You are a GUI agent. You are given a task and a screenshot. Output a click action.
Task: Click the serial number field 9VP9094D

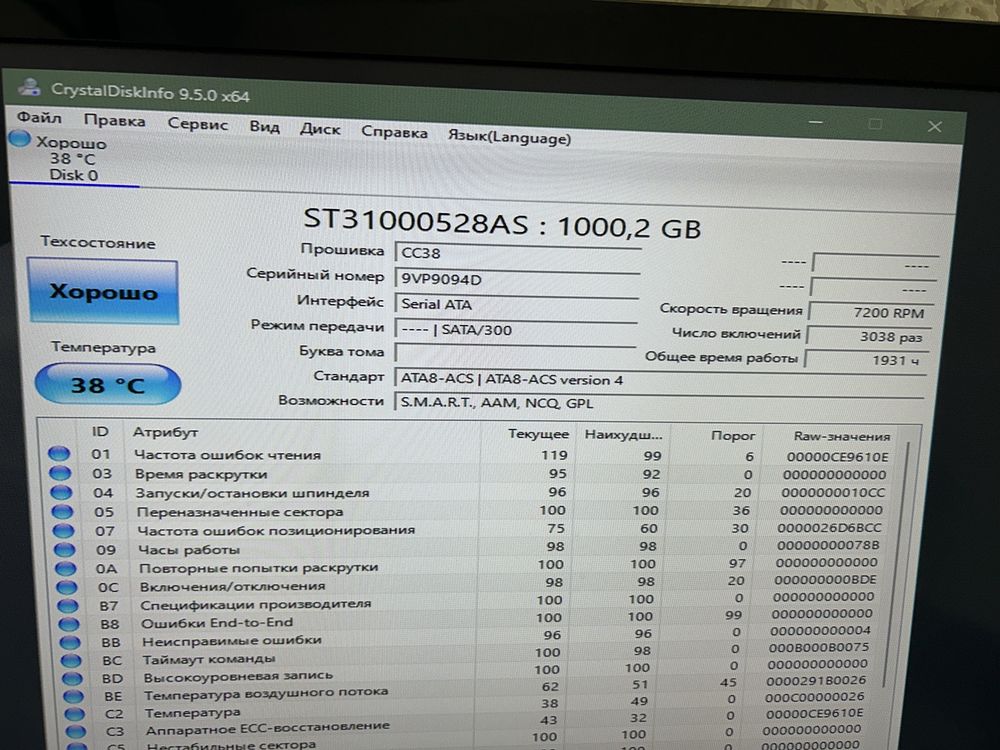(x=517, y=279)
